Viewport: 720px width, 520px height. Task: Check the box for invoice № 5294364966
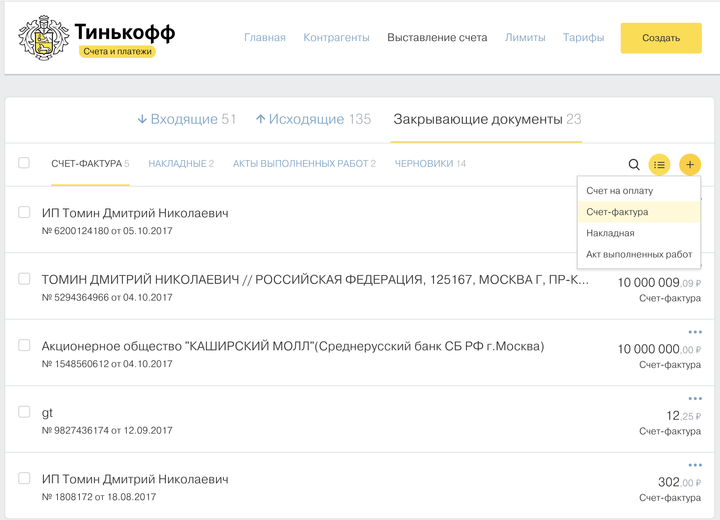tap(24, 279)
